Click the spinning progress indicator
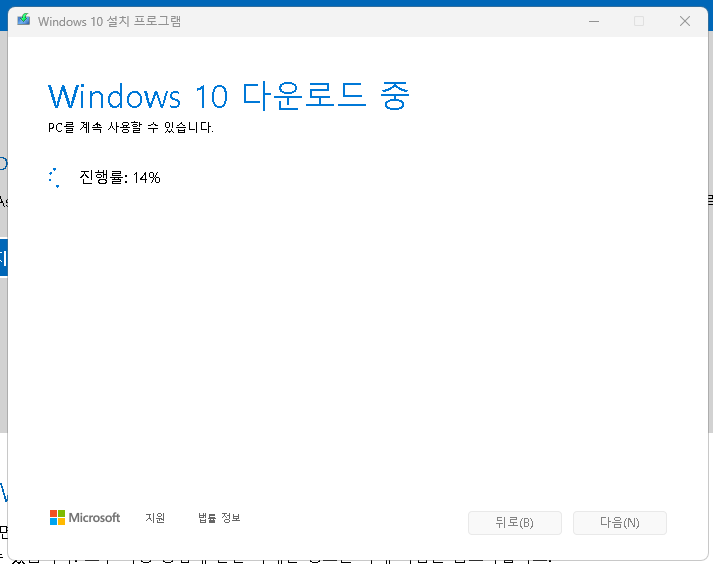This screenshot has width=713, height=566. tap(55, 178)
